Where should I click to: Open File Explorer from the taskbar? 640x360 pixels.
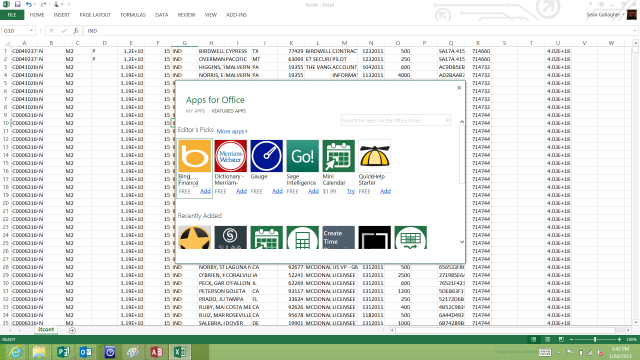[39, 352]
